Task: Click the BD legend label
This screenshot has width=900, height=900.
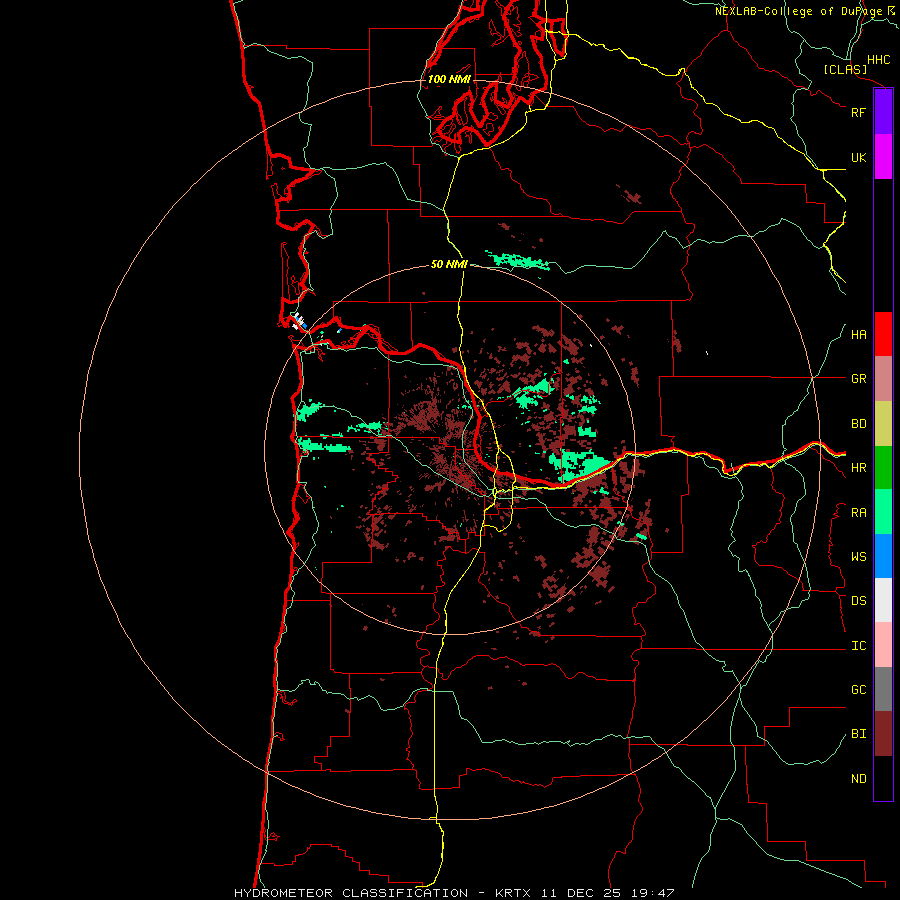Action: coord(858,424)
